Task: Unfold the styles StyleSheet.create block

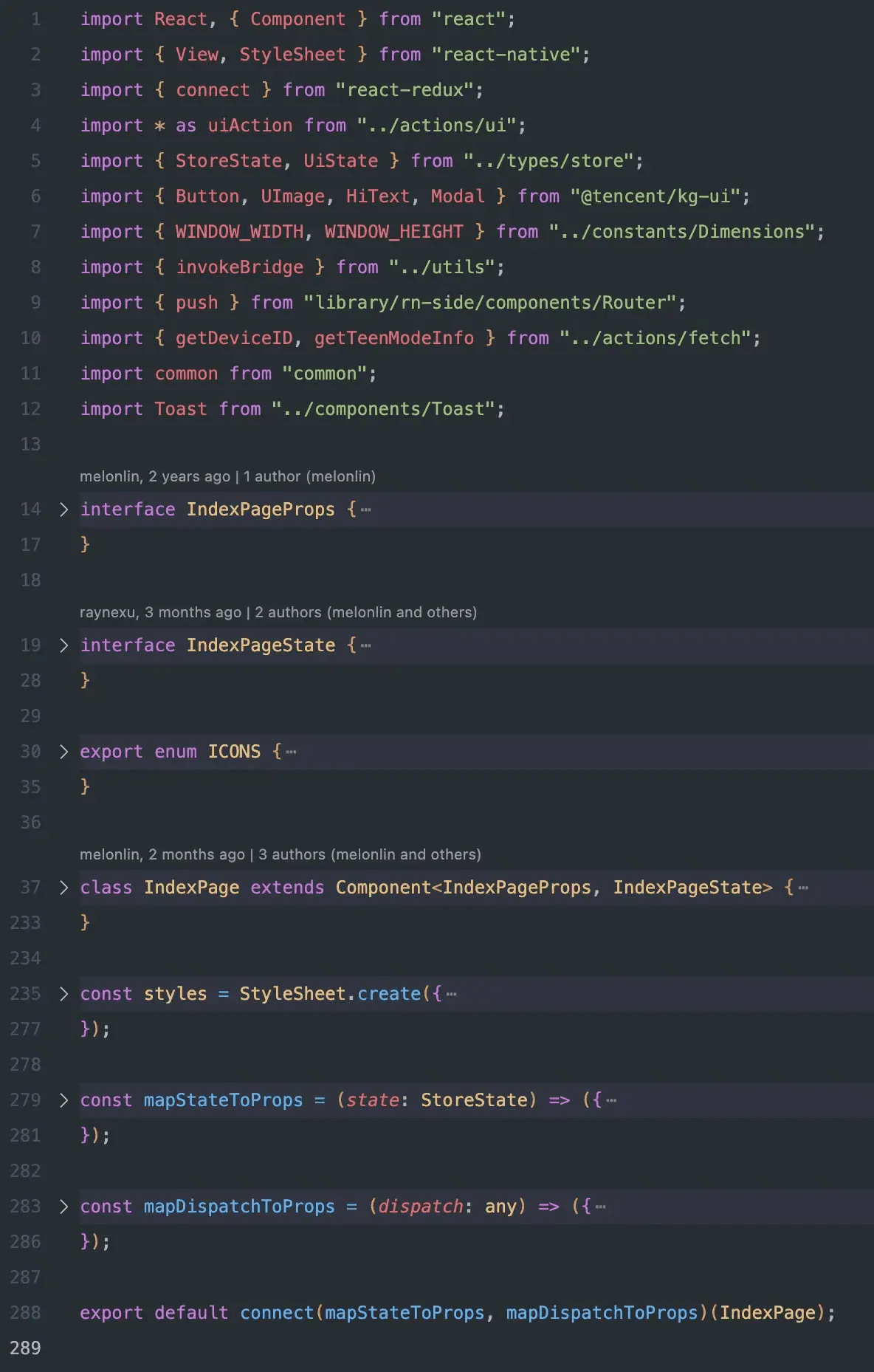Action: tap(63, 994)
